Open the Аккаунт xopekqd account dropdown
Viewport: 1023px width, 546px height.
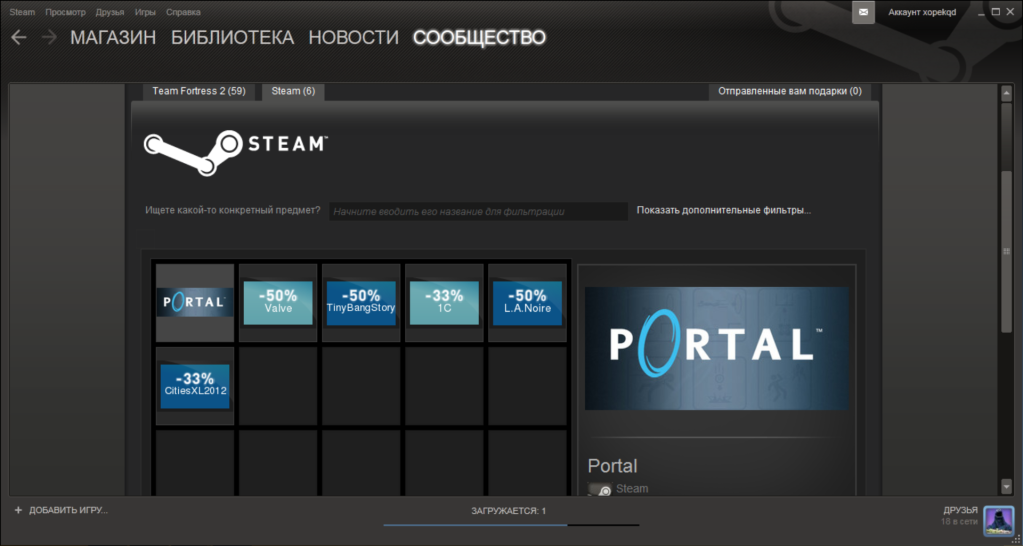point(922,12)
